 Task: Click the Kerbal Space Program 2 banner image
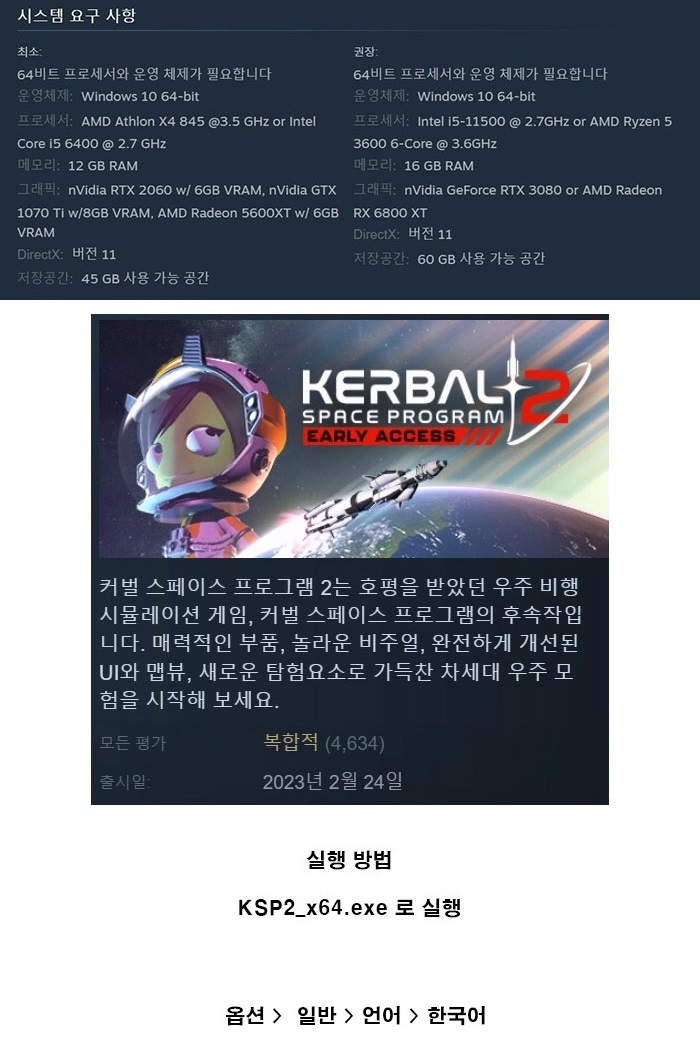pos(354,439)
